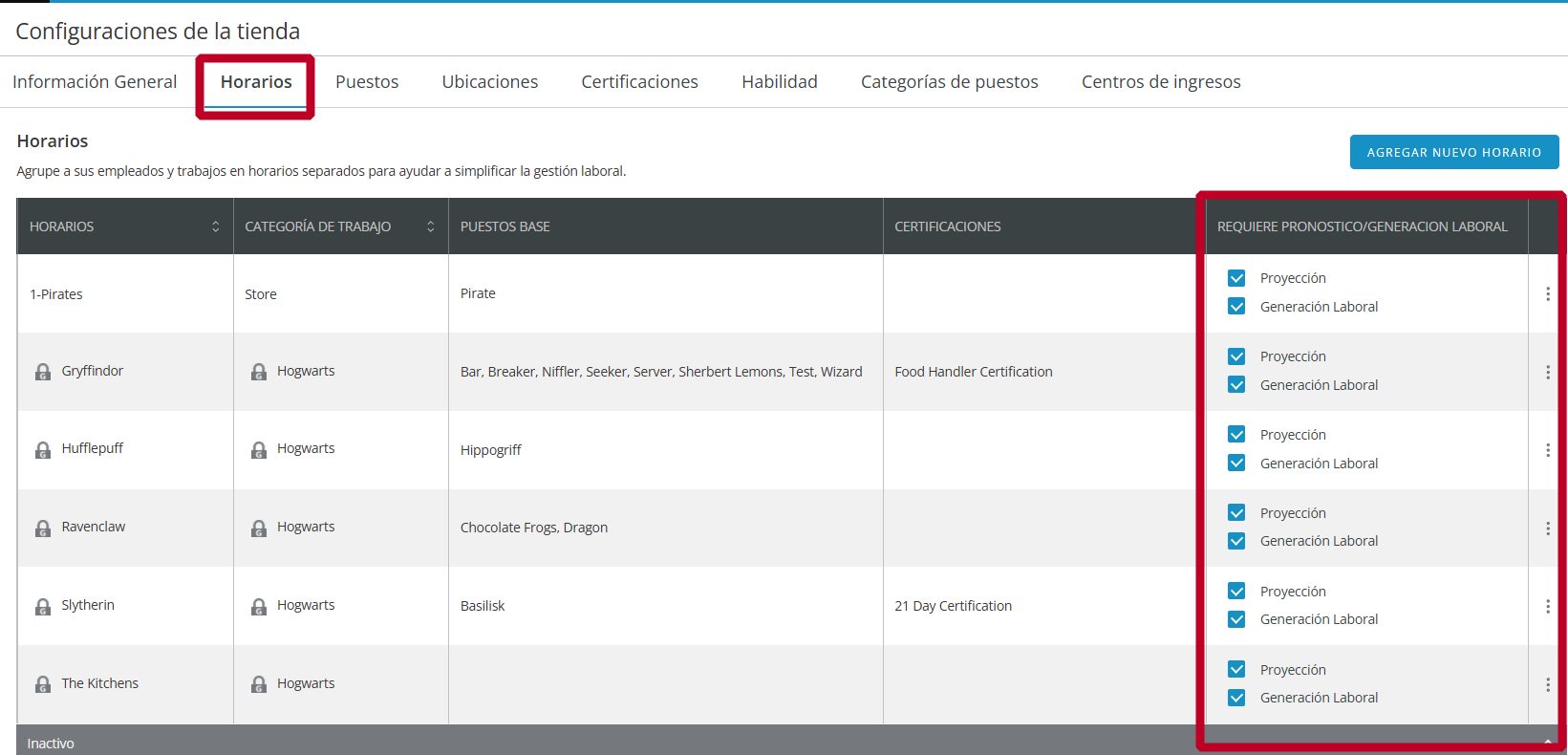Switch to the Puestos tab
Image resolution: width=1568 pixels, height=755 pixels.
367,82
